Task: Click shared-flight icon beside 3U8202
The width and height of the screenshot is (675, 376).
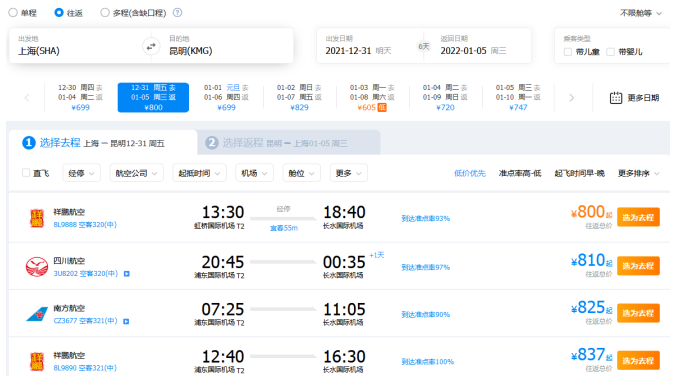Action: click(x=127, y=274)
